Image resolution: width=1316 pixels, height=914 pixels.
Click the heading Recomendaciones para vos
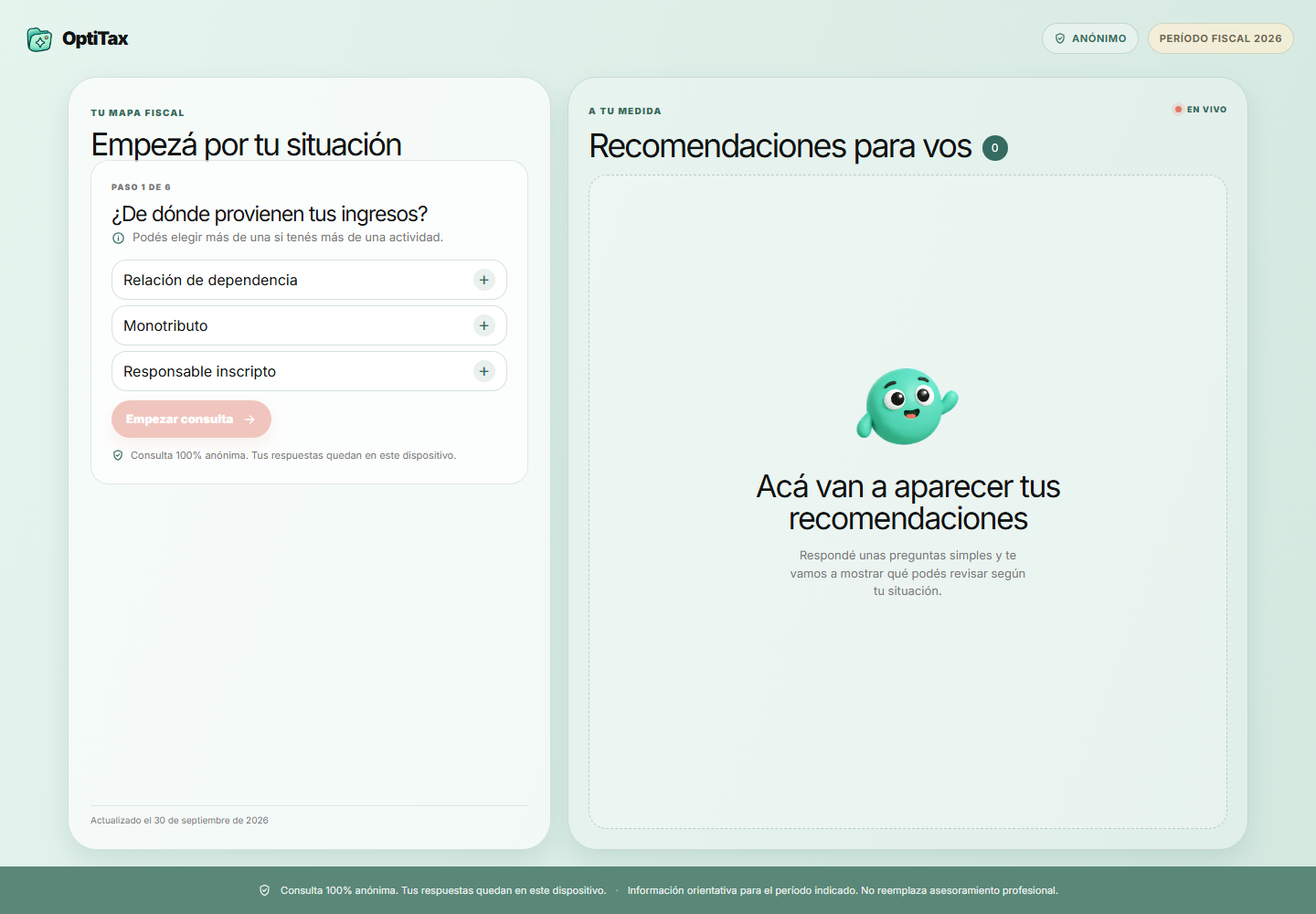tap(780, 146)
